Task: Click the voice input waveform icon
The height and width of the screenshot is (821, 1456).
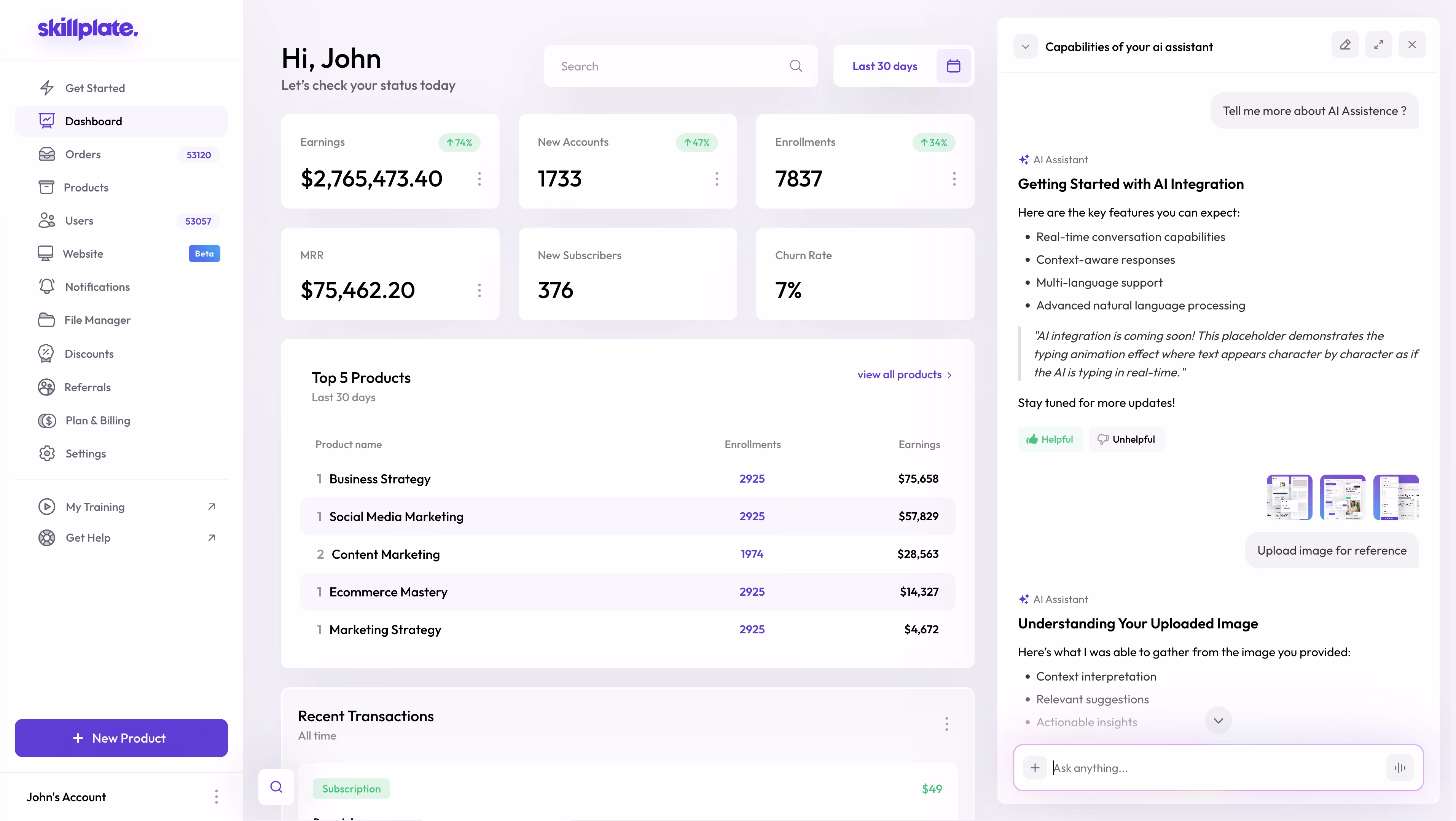Action: 1399,767
